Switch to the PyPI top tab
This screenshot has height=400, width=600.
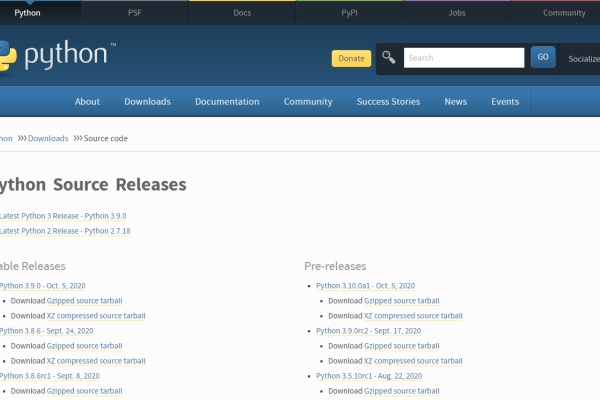click(349, 13)
